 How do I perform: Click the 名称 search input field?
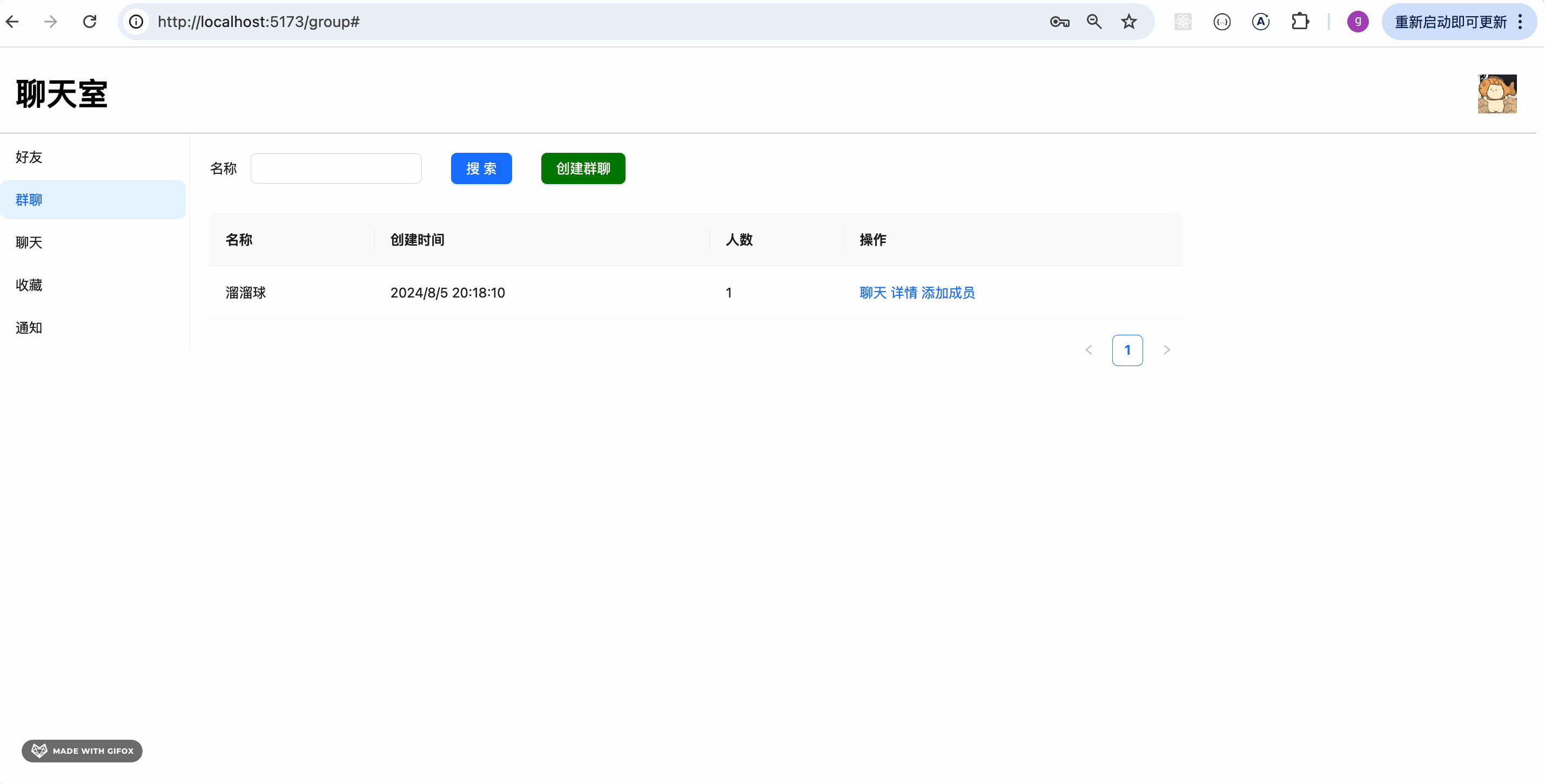point(336,168)
